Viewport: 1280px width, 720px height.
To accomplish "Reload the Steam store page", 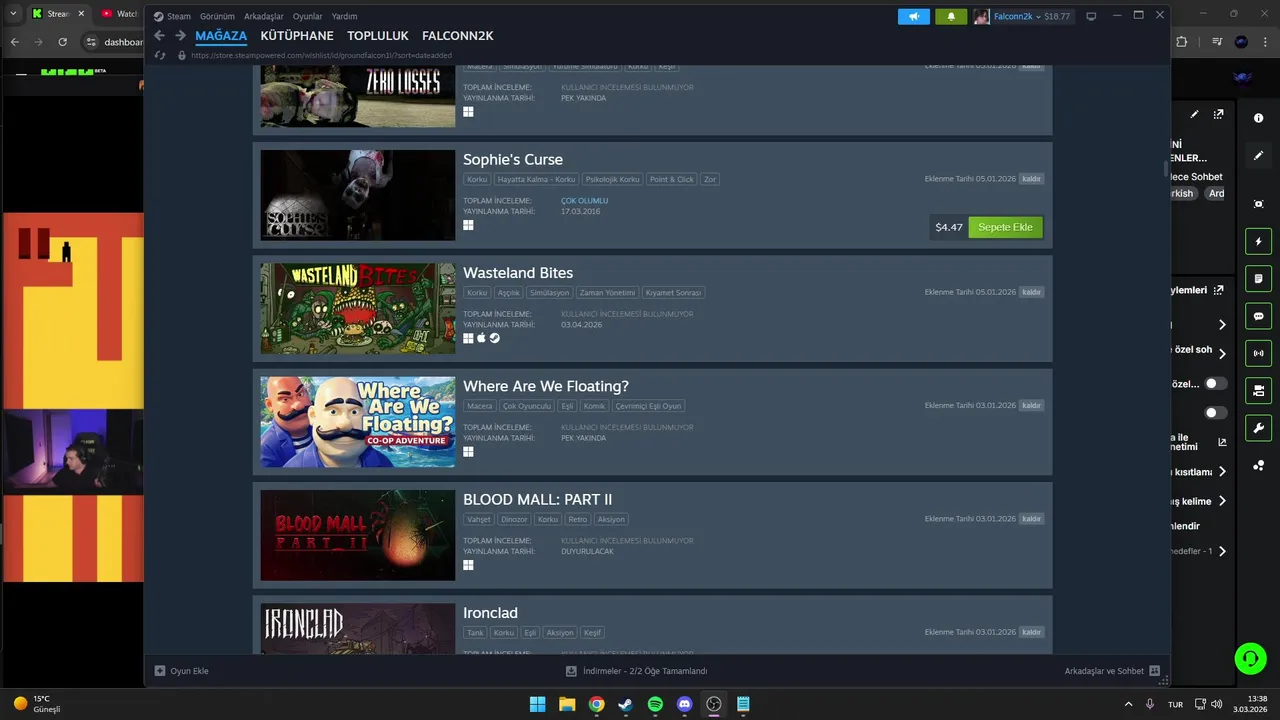I will tap(160, 55).
